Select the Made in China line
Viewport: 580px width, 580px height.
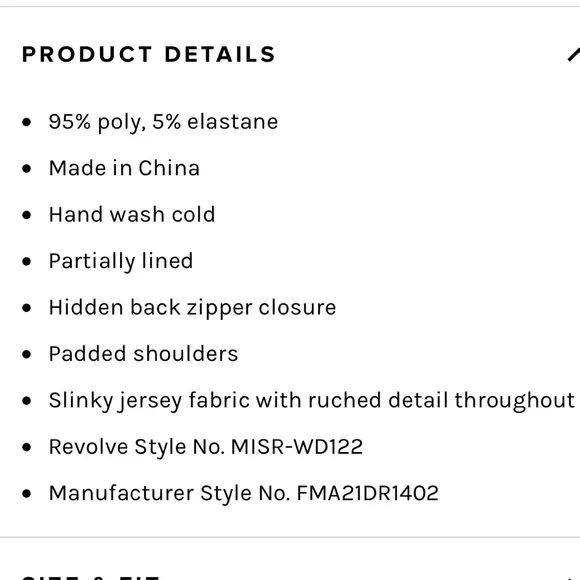click(124, 168)
